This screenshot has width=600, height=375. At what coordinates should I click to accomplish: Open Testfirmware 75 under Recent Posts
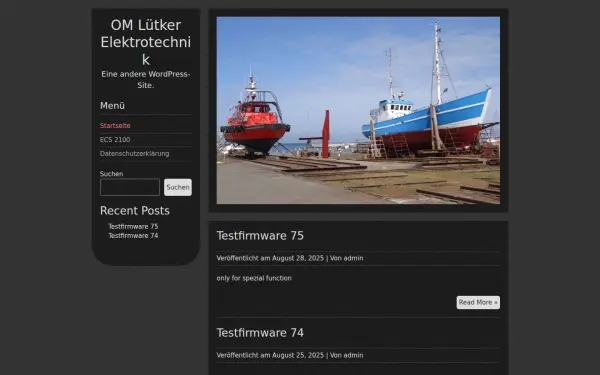133,226
